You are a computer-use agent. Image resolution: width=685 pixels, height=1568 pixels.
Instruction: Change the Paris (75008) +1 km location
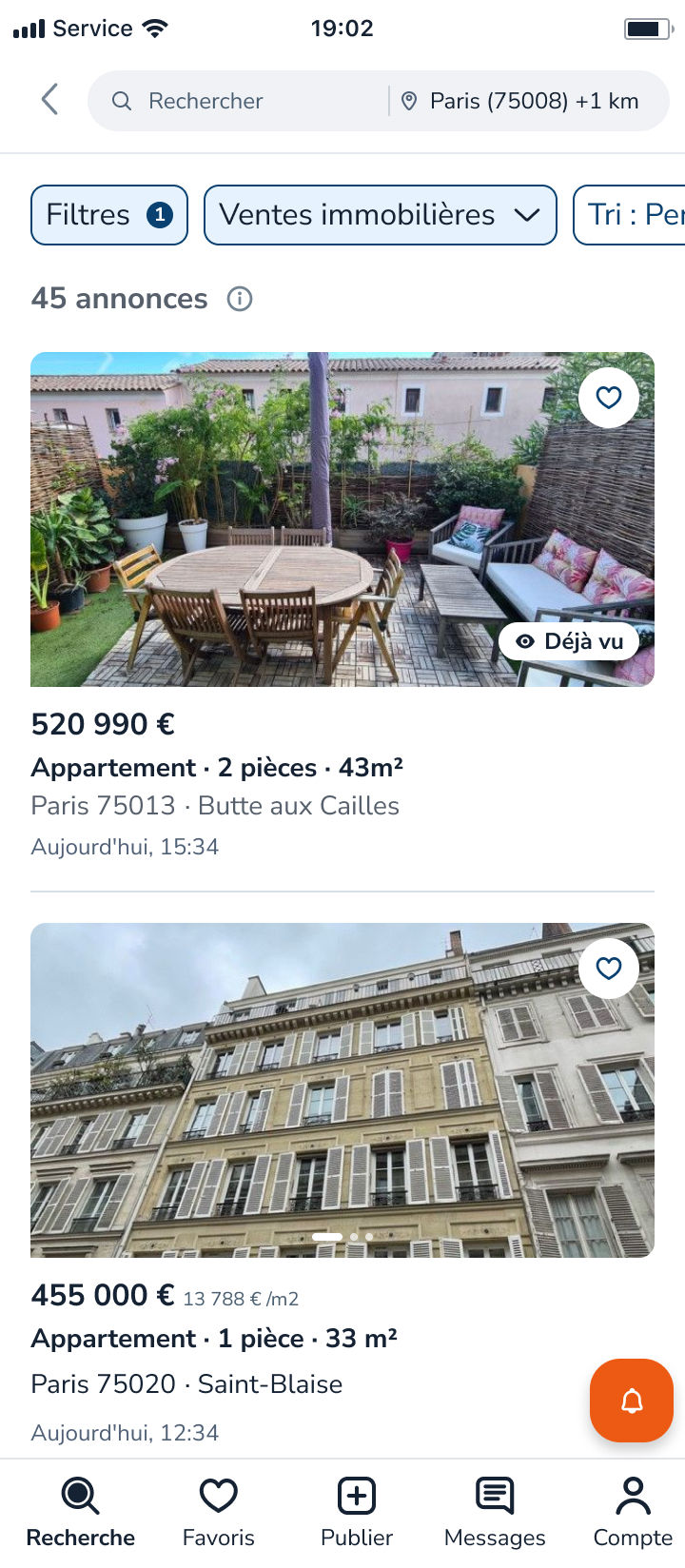(533, 101)
